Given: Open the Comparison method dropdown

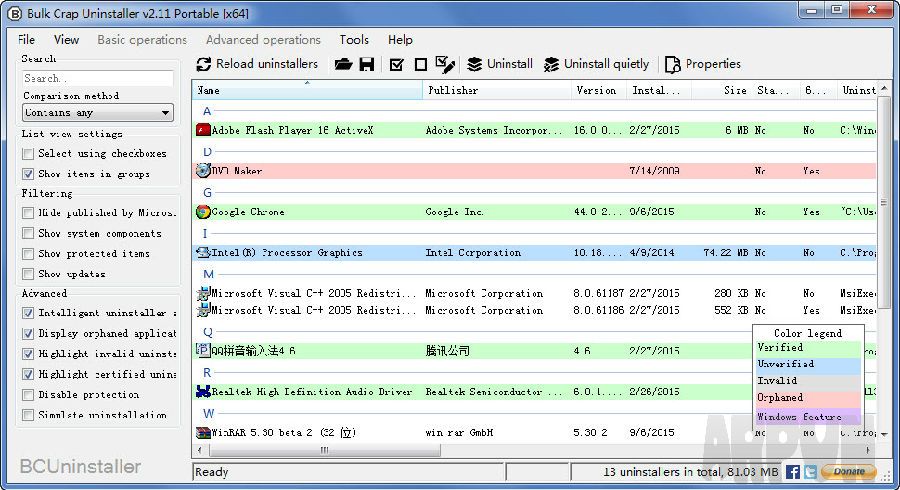Looking at the screenshot, I should point(98,113).
